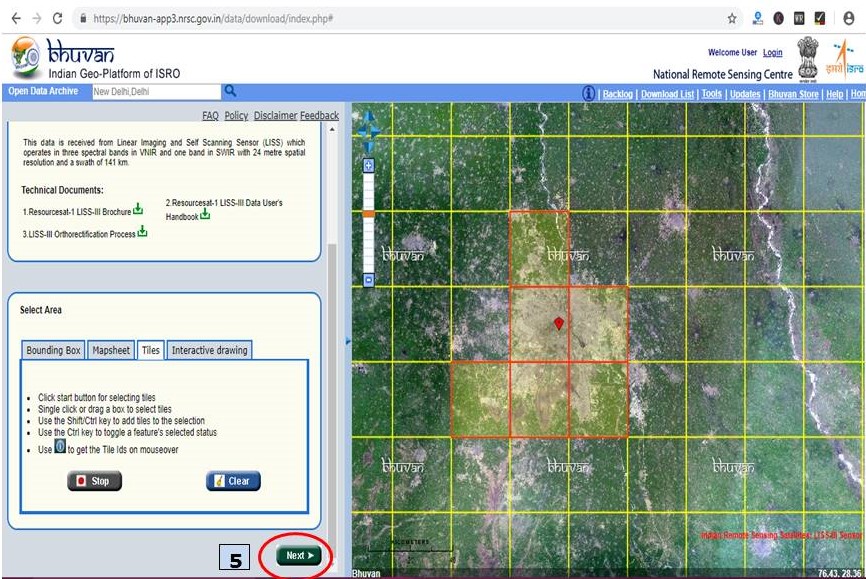Screen dimensions: 866x579
Task: Click the location search field
Action: click(156, 92)
